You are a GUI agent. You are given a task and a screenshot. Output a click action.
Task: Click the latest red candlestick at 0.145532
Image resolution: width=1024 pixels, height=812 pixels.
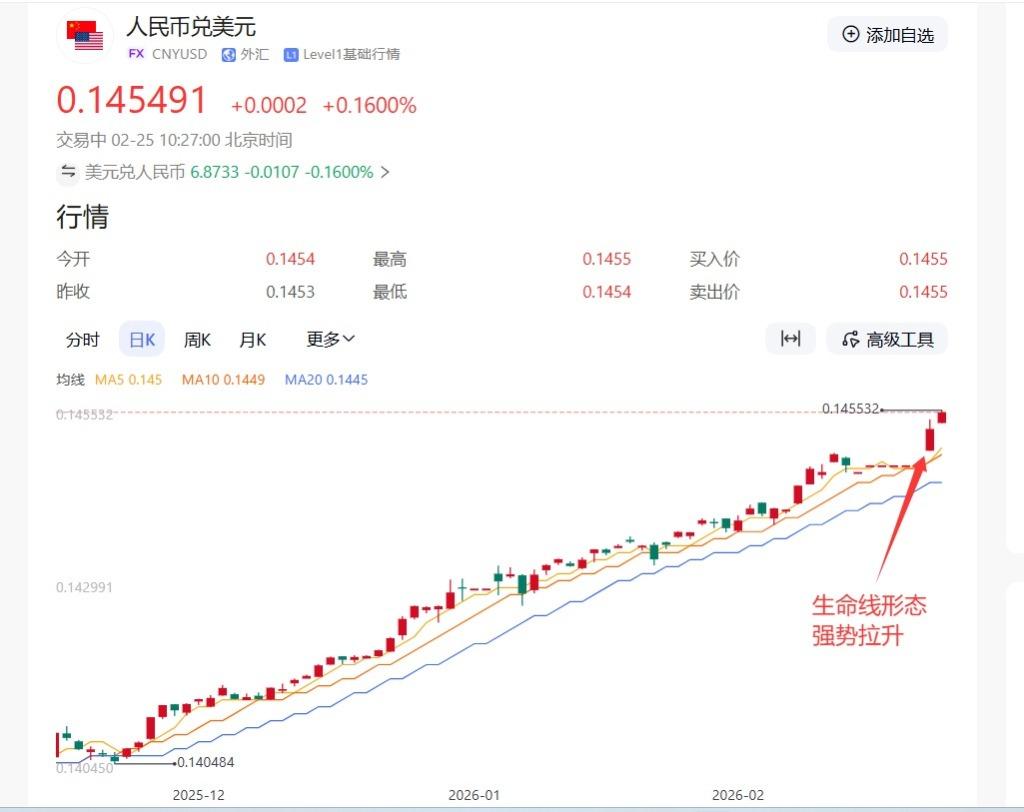coord(942,417)
